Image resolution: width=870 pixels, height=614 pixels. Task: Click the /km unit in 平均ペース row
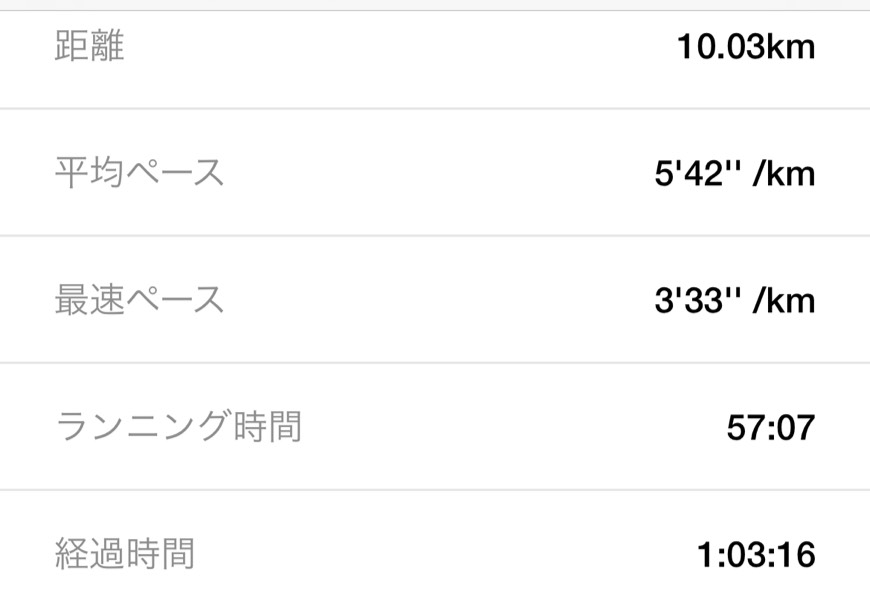[784, 174]
